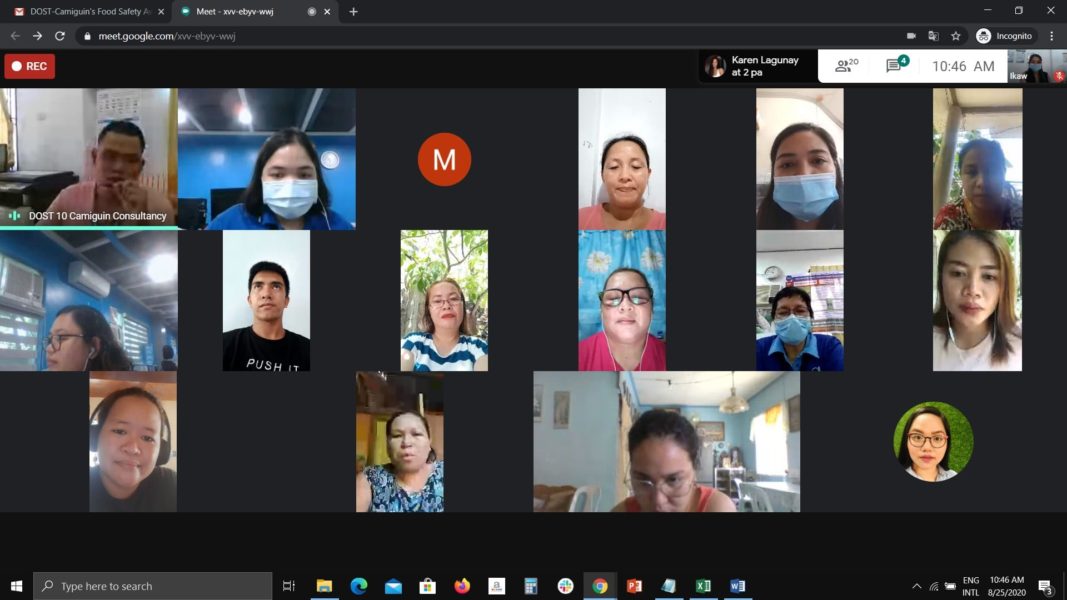Image resolution: width=1067 pixels, height=600 pixels.
Task: Open Slack from the taskbar
Action: click(565, 586)
